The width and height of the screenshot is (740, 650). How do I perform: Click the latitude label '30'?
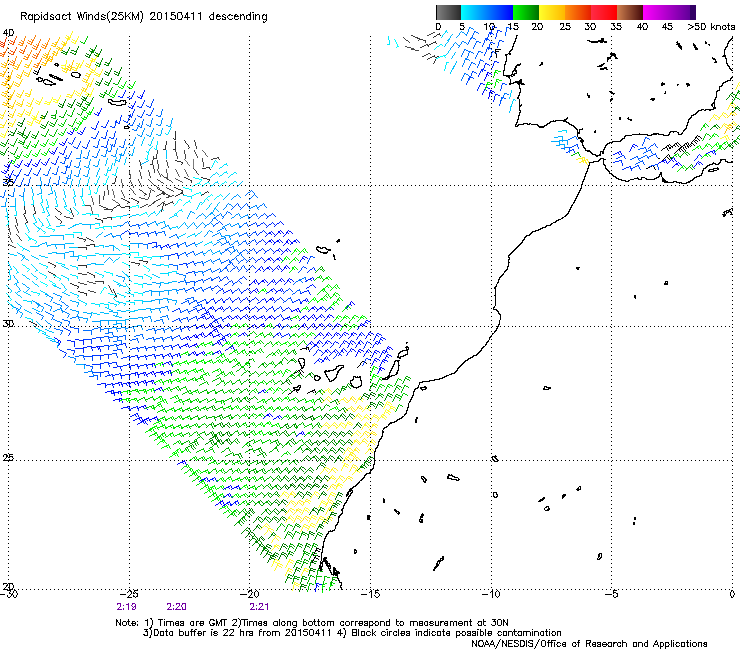pos(8,324)
